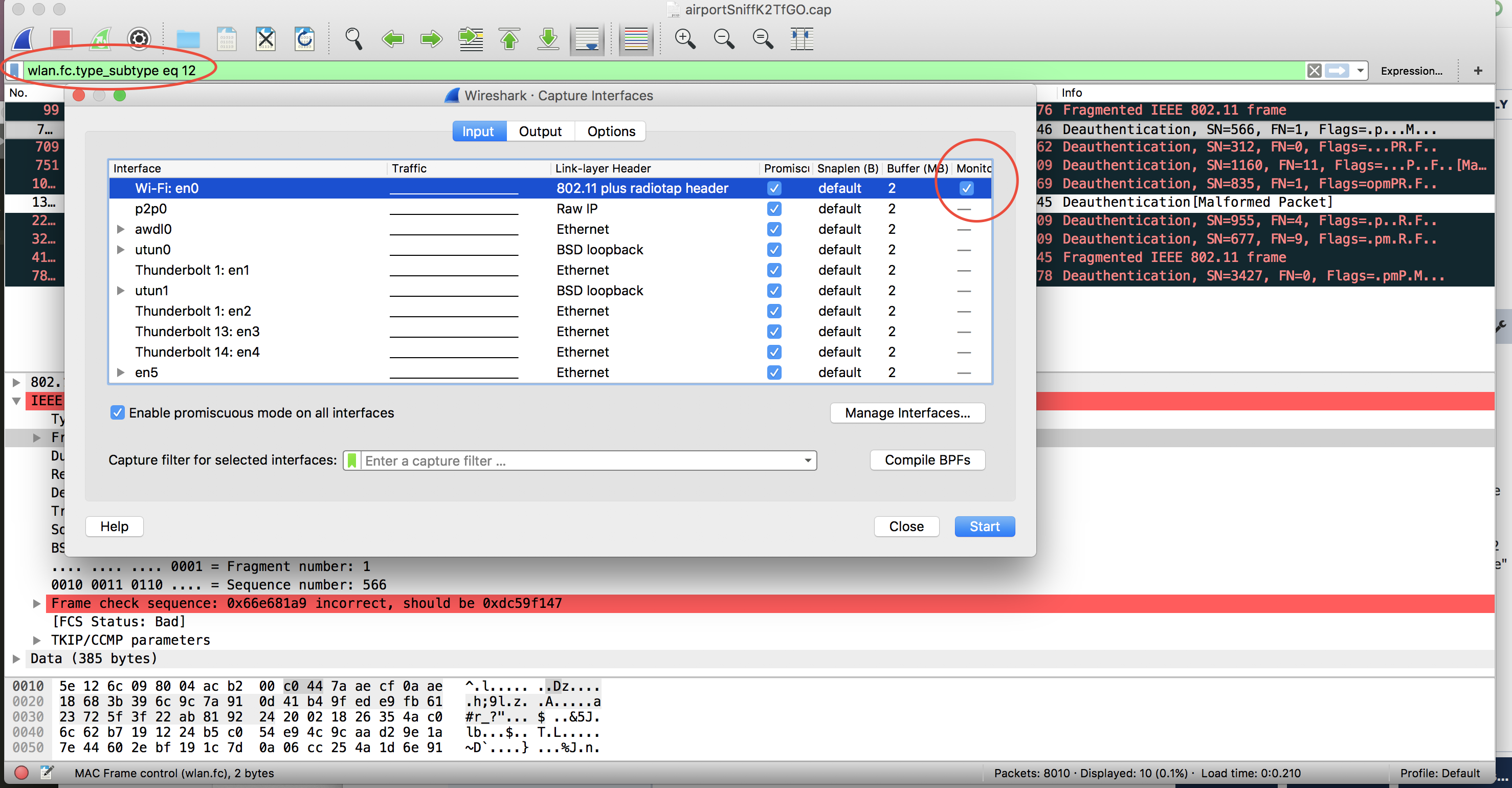Screen dimensions: 1512x788
Task: Toggle packet list colorization icon
Action: point(636,39)
